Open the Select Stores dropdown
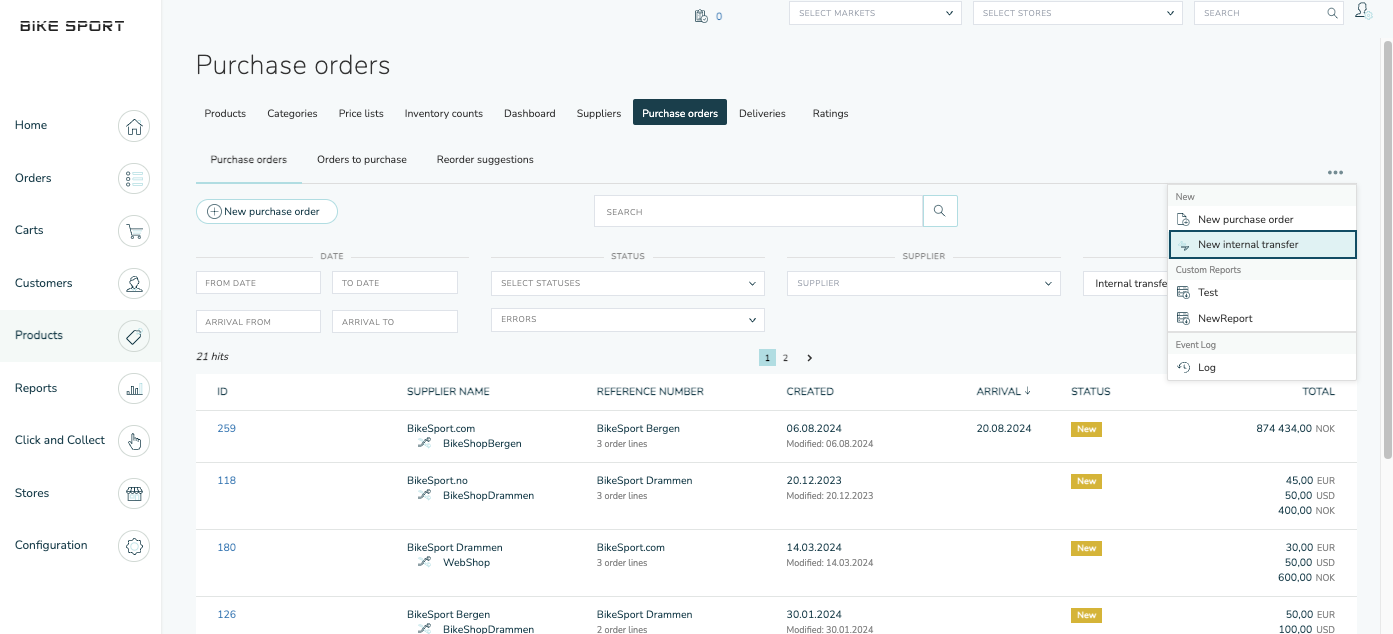The width and height of the screenshot is (1393, 634). pos(1078,13)
